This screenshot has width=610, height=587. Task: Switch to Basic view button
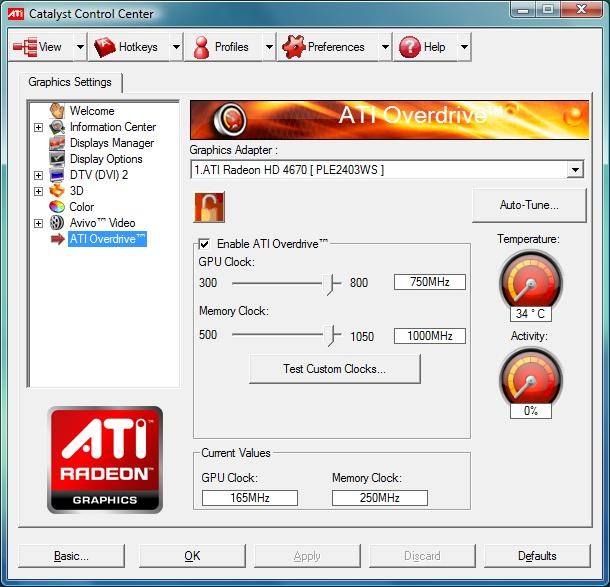(71, 556)
